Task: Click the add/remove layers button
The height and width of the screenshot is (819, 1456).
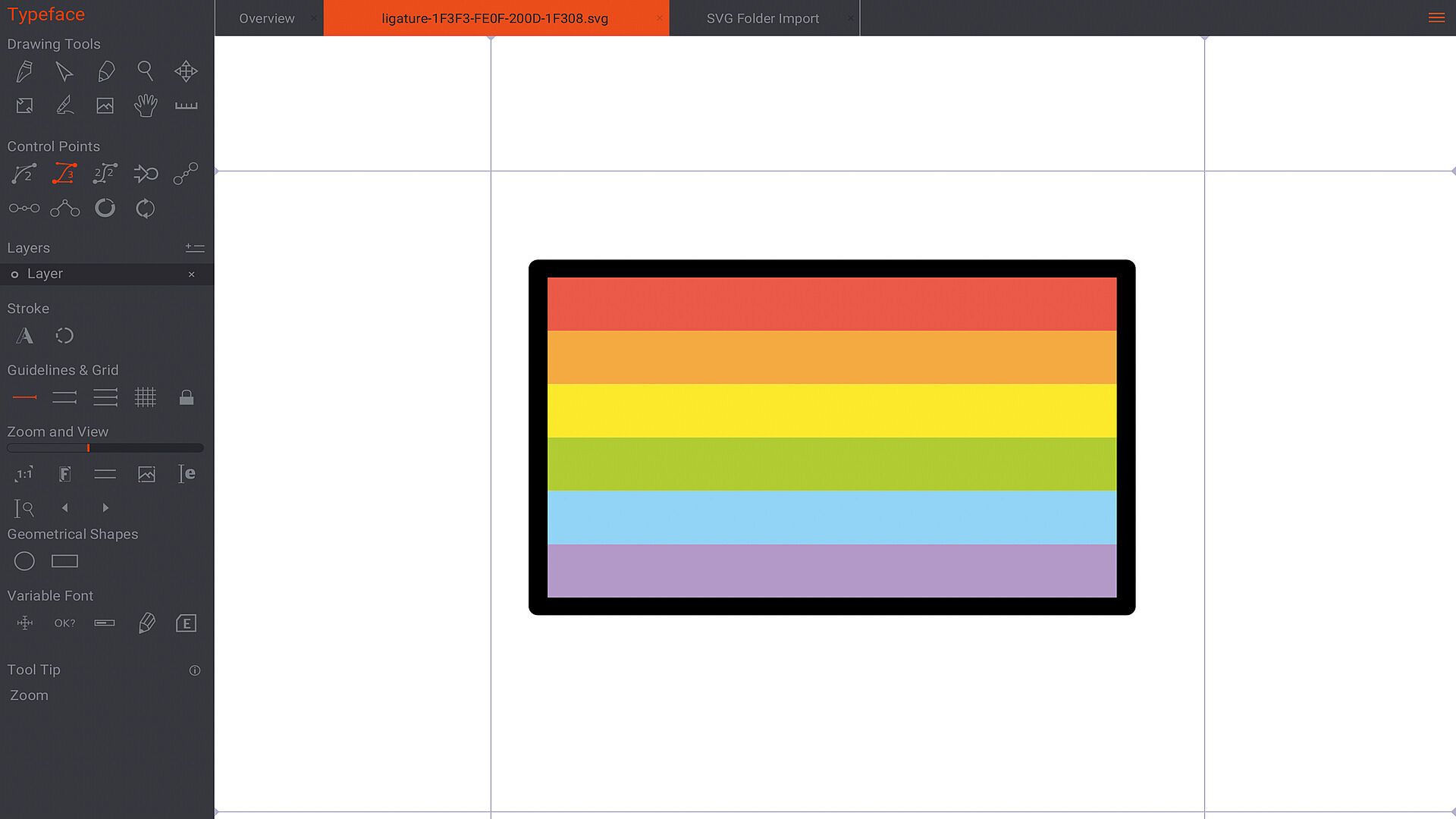Action: tap(195, 248)
